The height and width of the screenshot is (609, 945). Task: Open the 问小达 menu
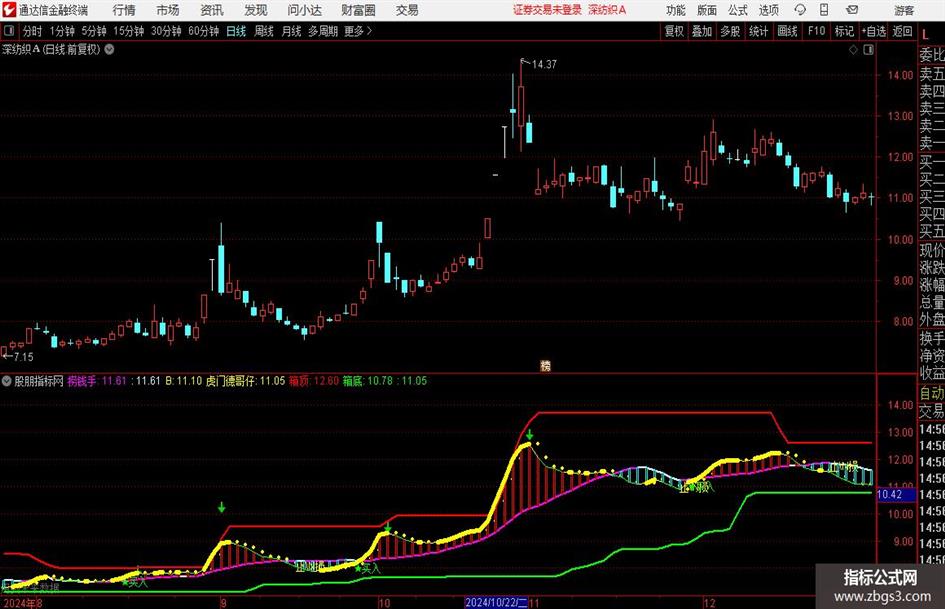pos(304,10)
